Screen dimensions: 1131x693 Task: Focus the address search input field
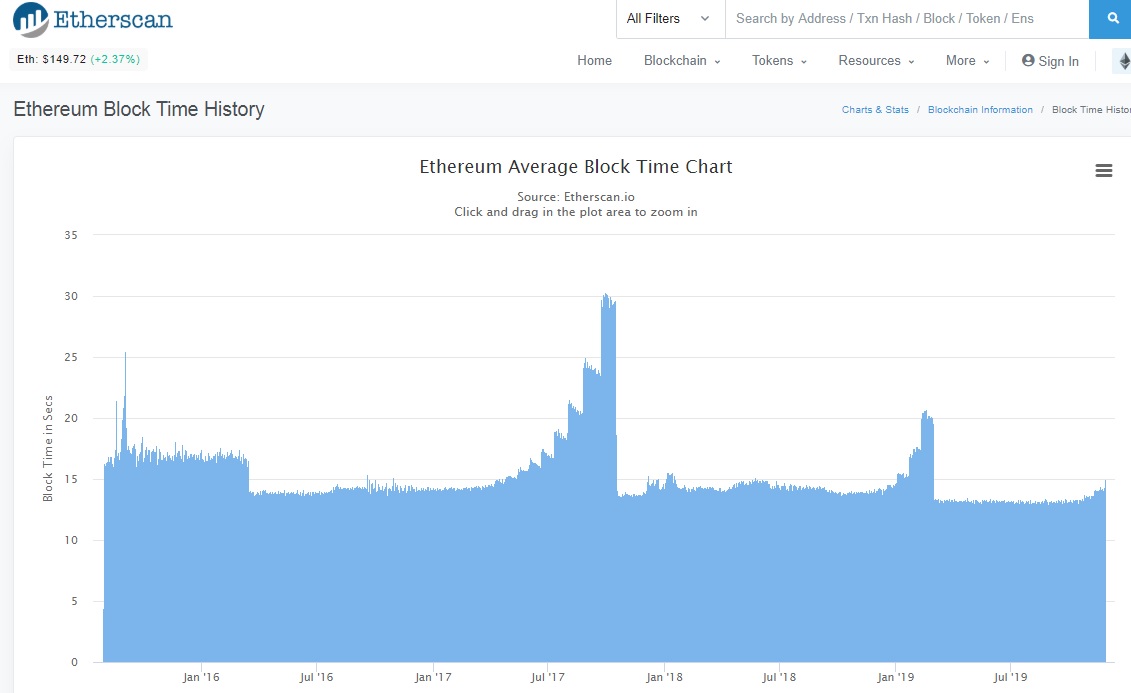(x=907, y=19)
